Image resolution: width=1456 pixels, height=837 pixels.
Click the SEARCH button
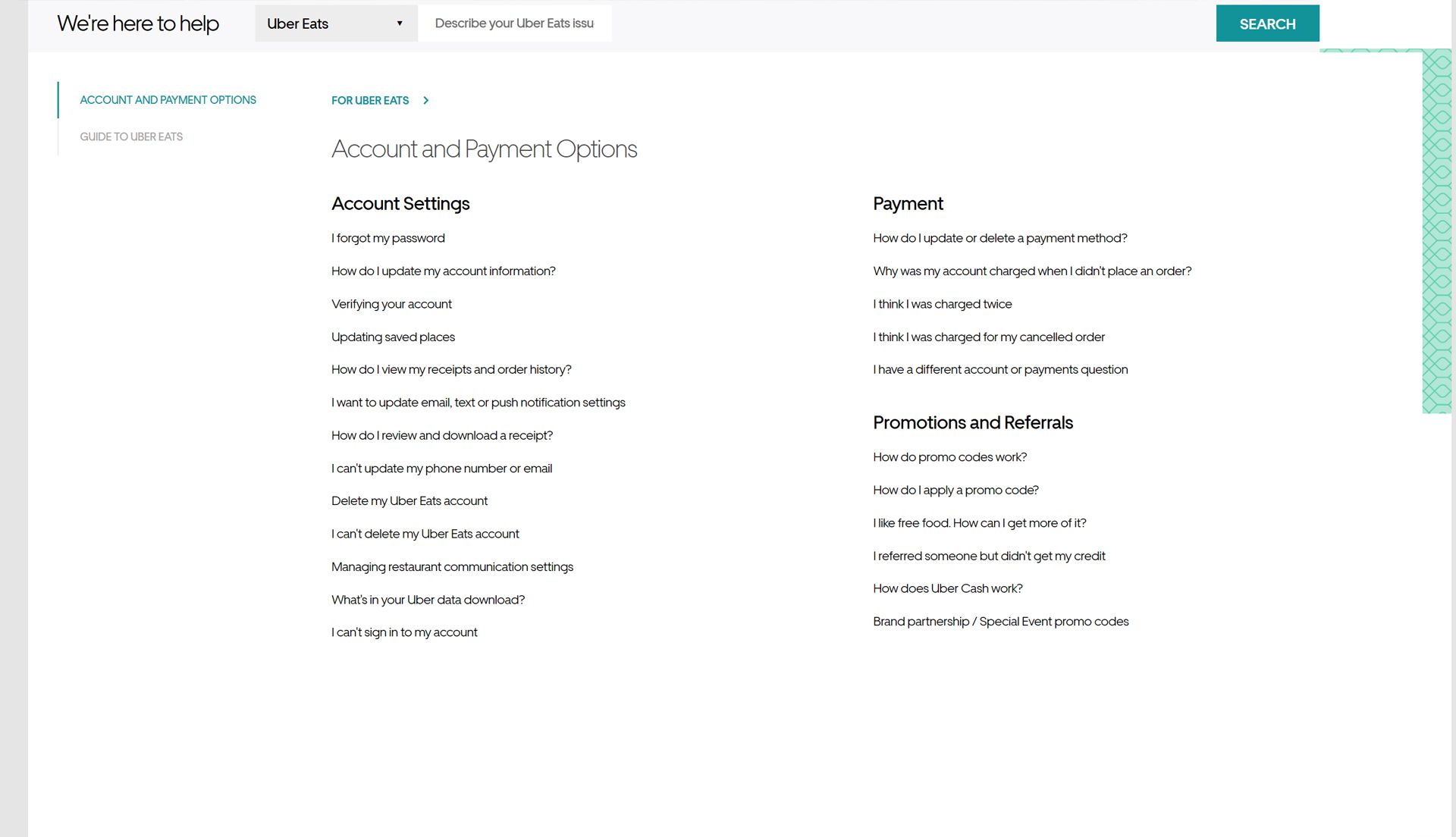pyautogui.click(x=1267, y=23)
